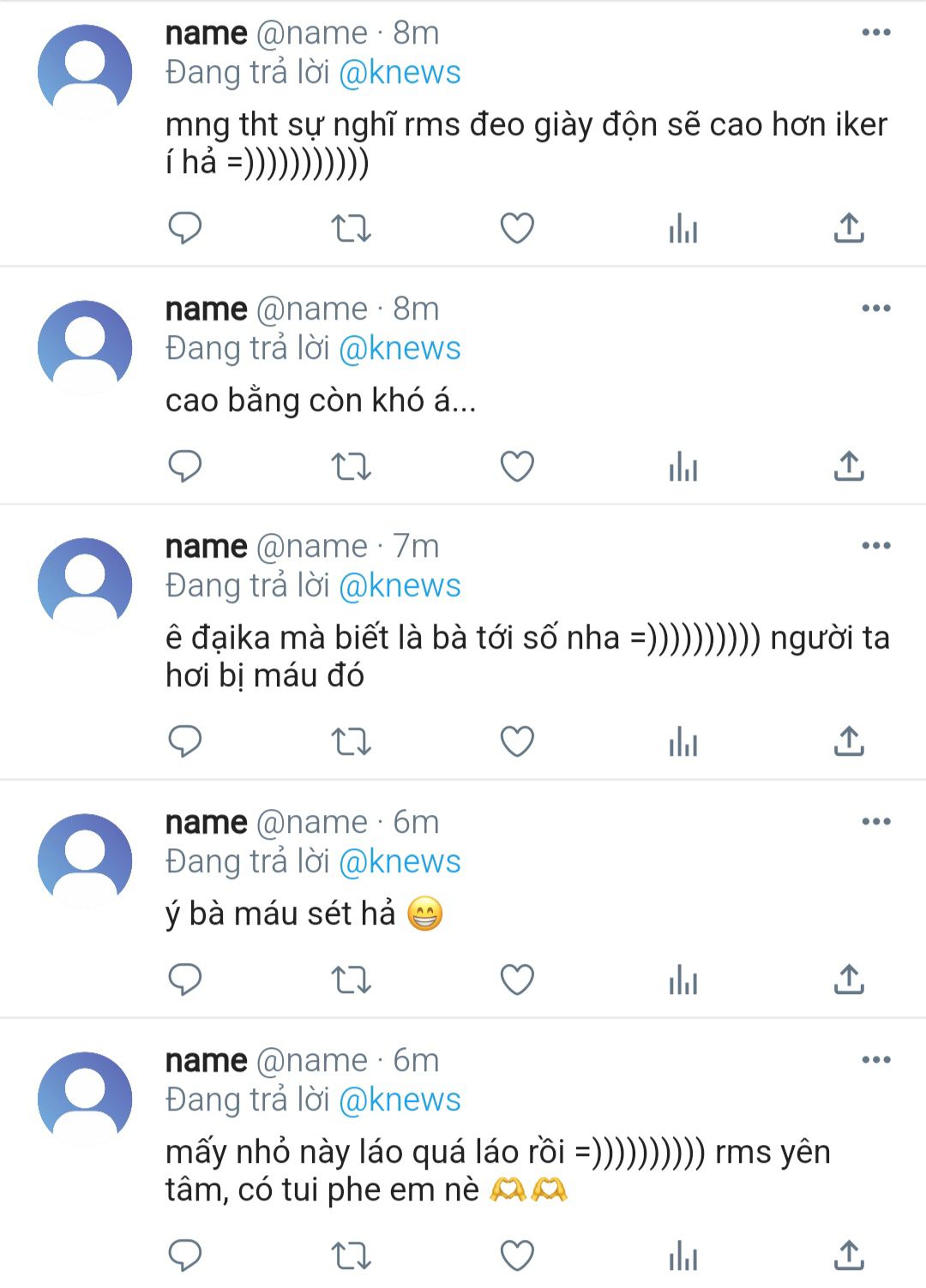Screen dimensions: 926x1288
Task: View analytics of 'ý bà máu sét hả' tweet
Action: pos(682,979)
